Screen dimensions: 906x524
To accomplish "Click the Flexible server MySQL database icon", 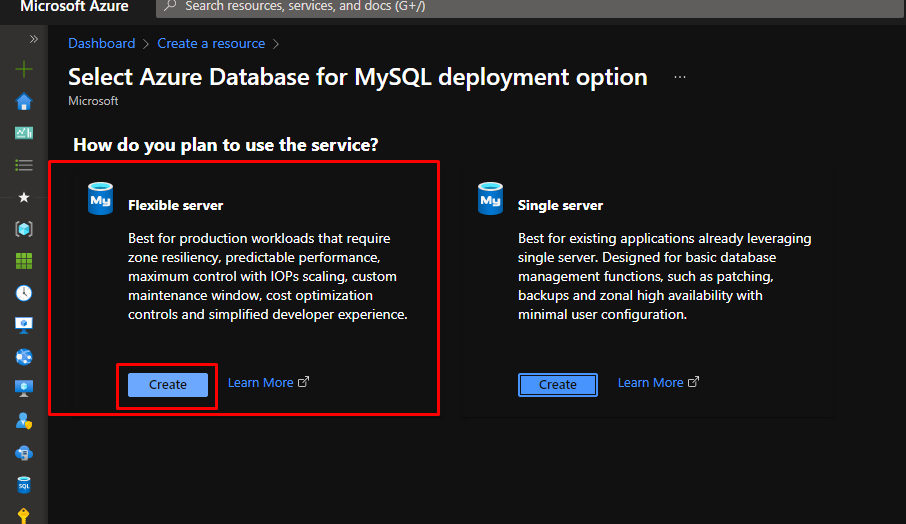I will coord(101,199).
